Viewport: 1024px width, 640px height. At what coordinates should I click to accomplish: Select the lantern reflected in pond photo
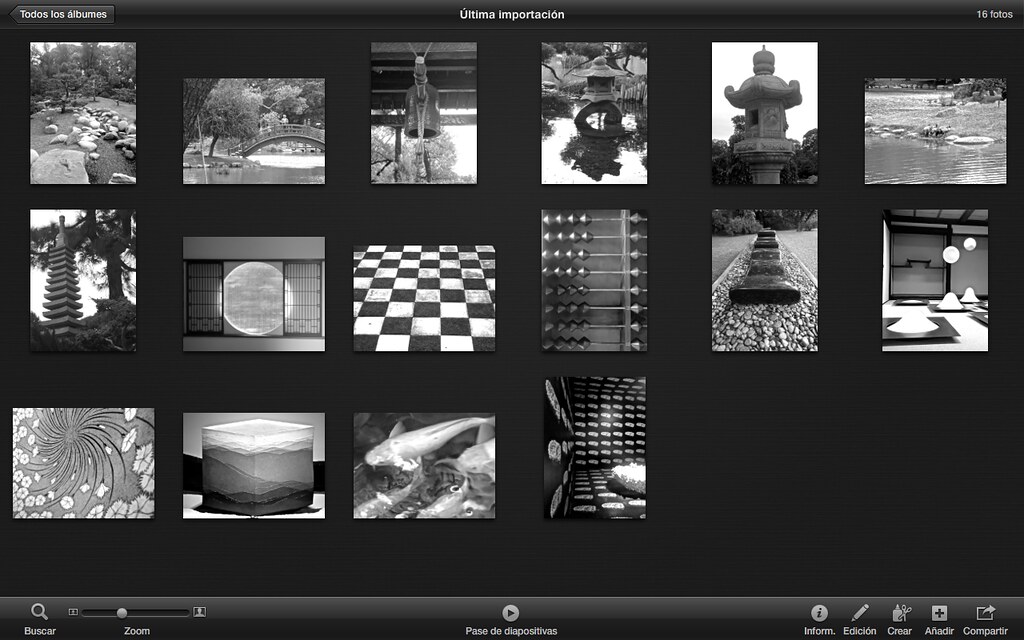pos(594,113)
